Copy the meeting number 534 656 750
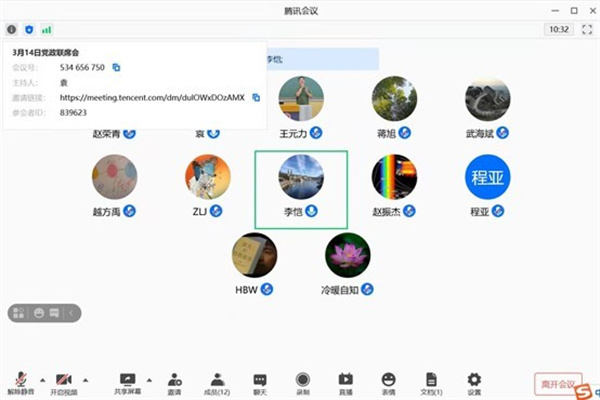 116,67
